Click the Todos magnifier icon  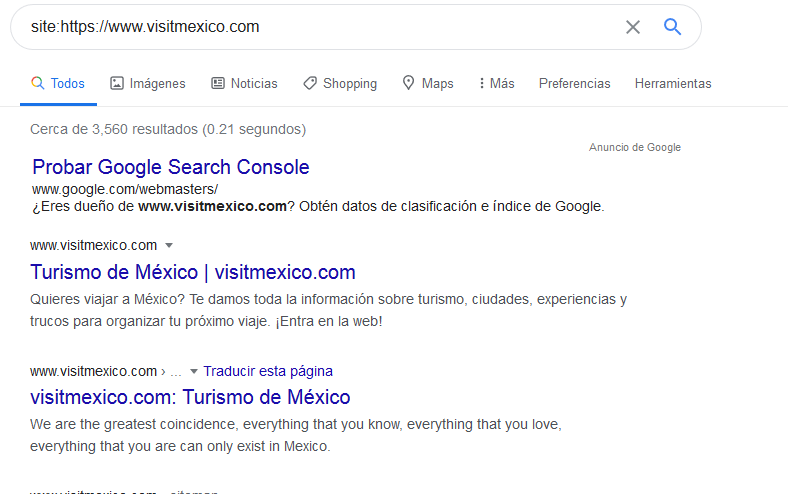pyautogui.click(x=38, y=83)
